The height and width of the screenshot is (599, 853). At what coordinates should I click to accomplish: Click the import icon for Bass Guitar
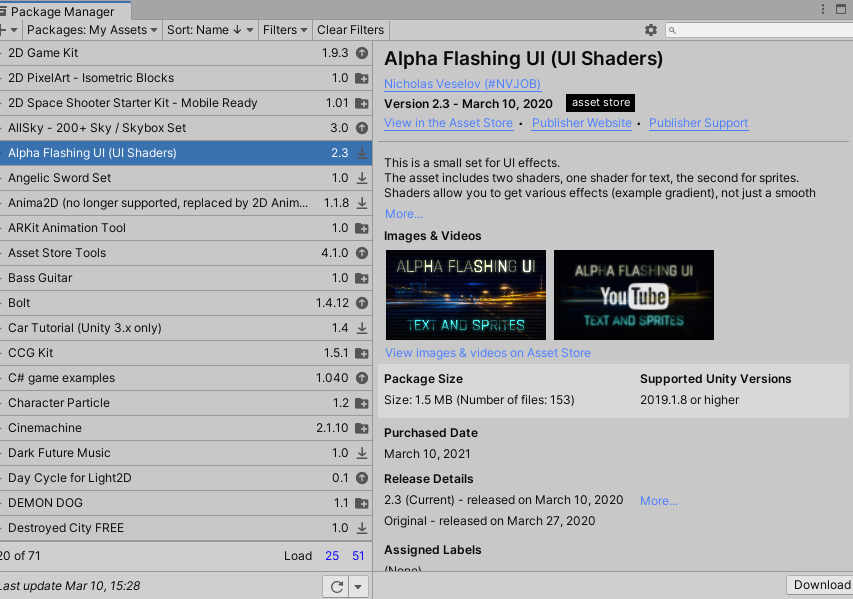(362, 278)
